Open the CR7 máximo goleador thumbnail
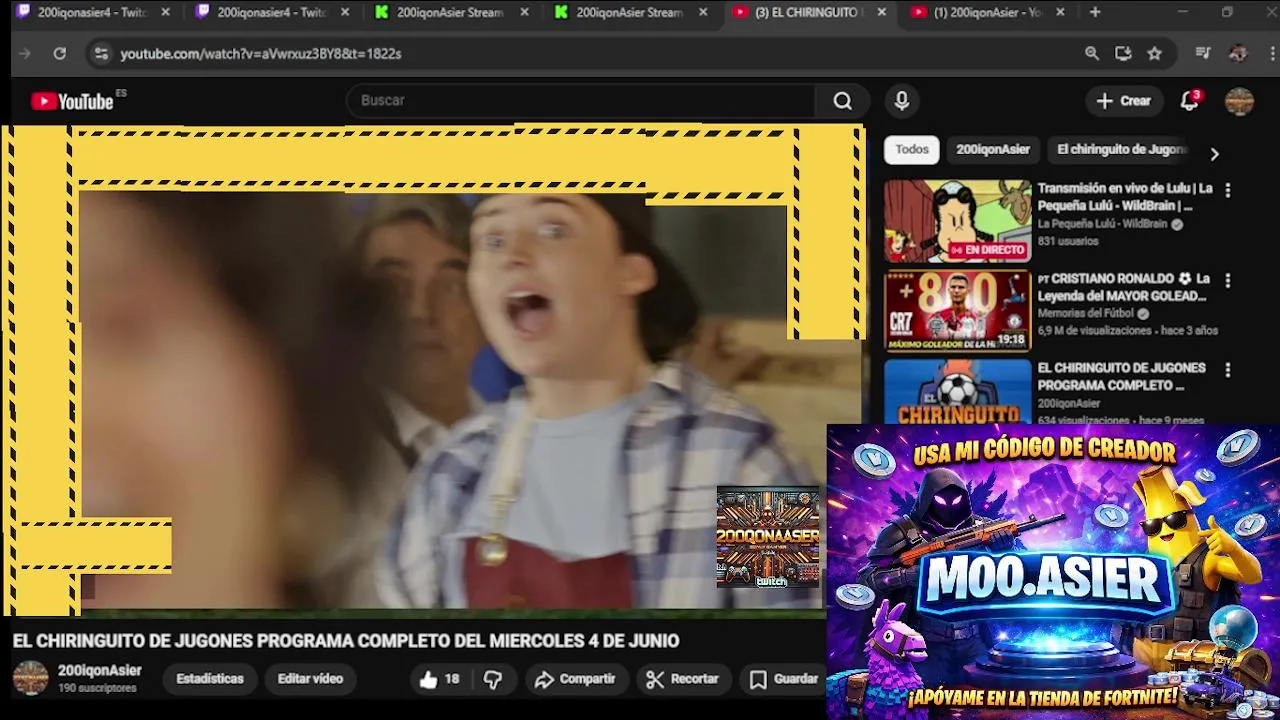 957,311
